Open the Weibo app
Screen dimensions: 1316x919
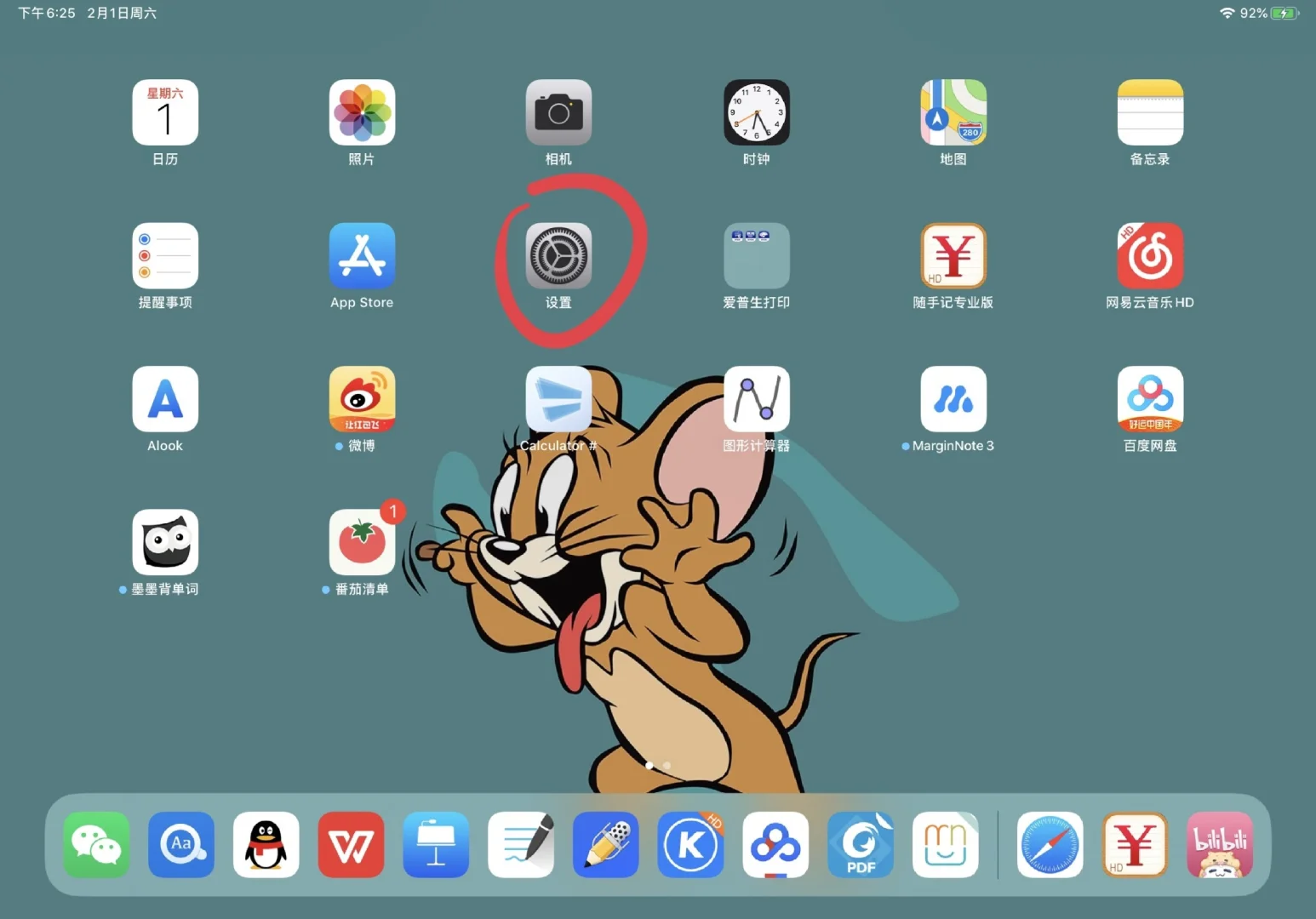[x=362, y=399]
